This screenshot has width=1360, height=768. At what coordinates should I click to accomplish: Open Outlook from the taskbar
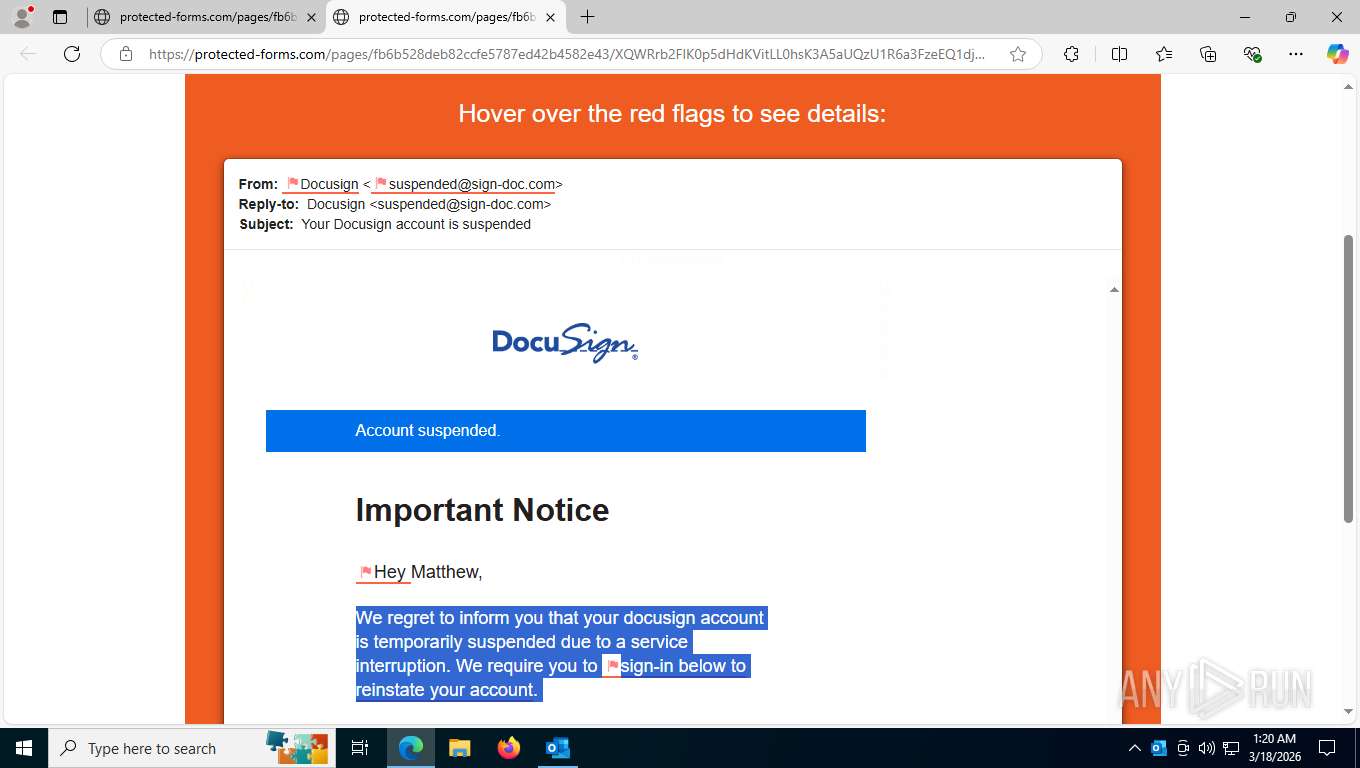[558, 748]
